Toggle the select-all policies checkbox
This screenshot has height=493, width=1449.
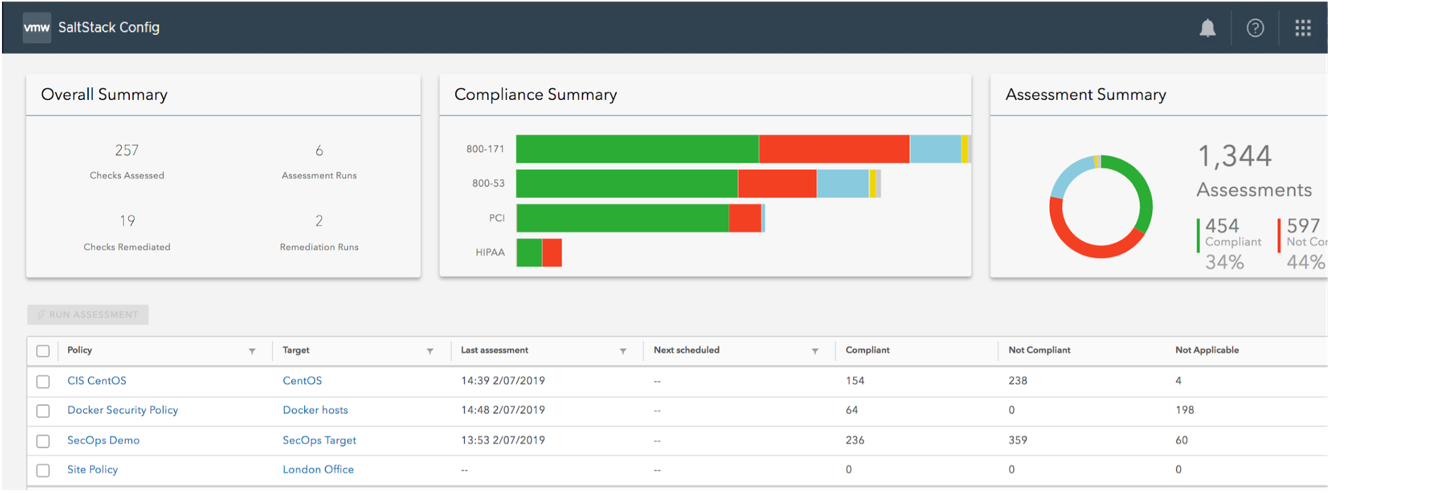pos(43,351)
